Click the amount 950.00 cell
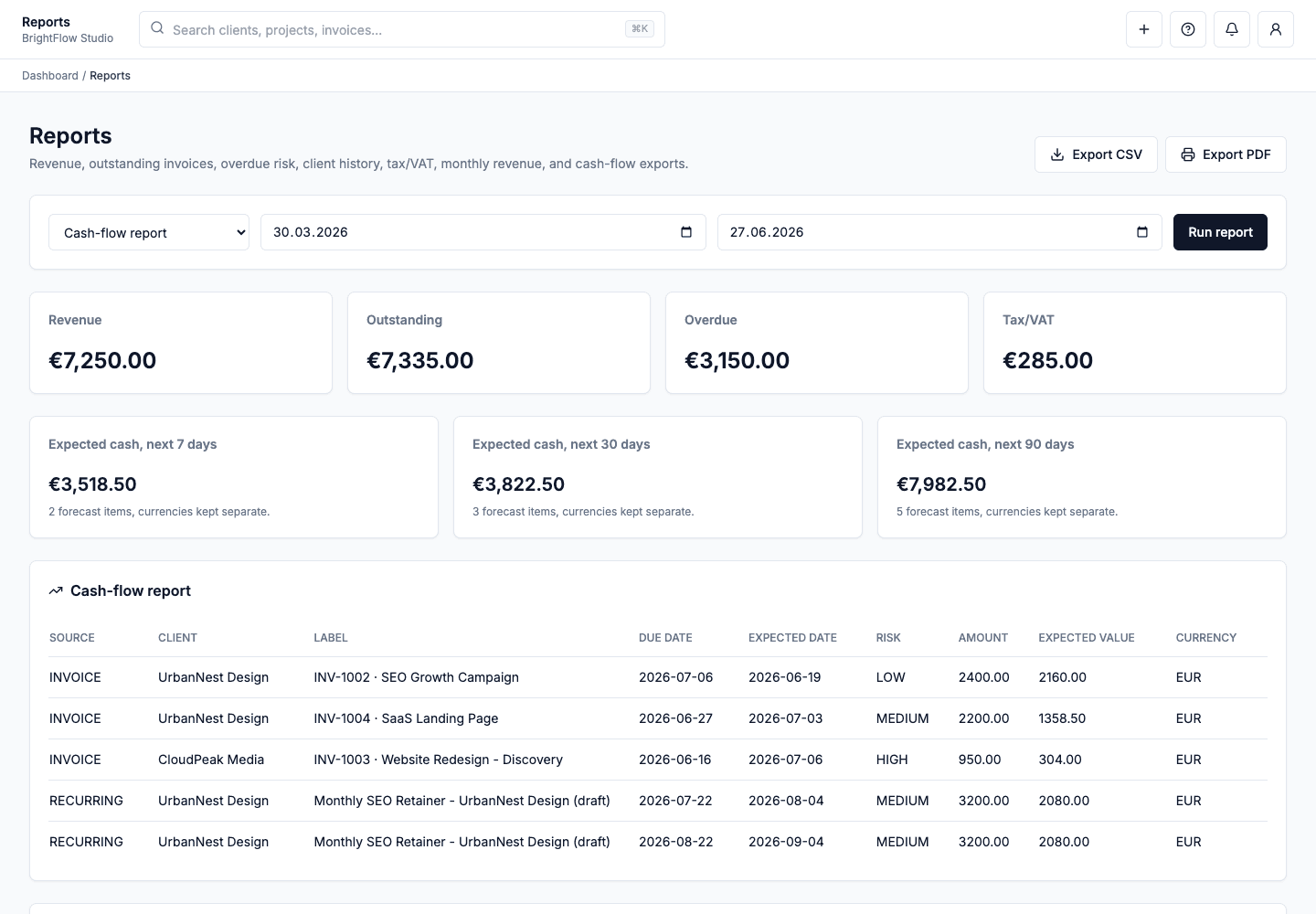This screenshot has width=1316, height=914. pos(980,760)
